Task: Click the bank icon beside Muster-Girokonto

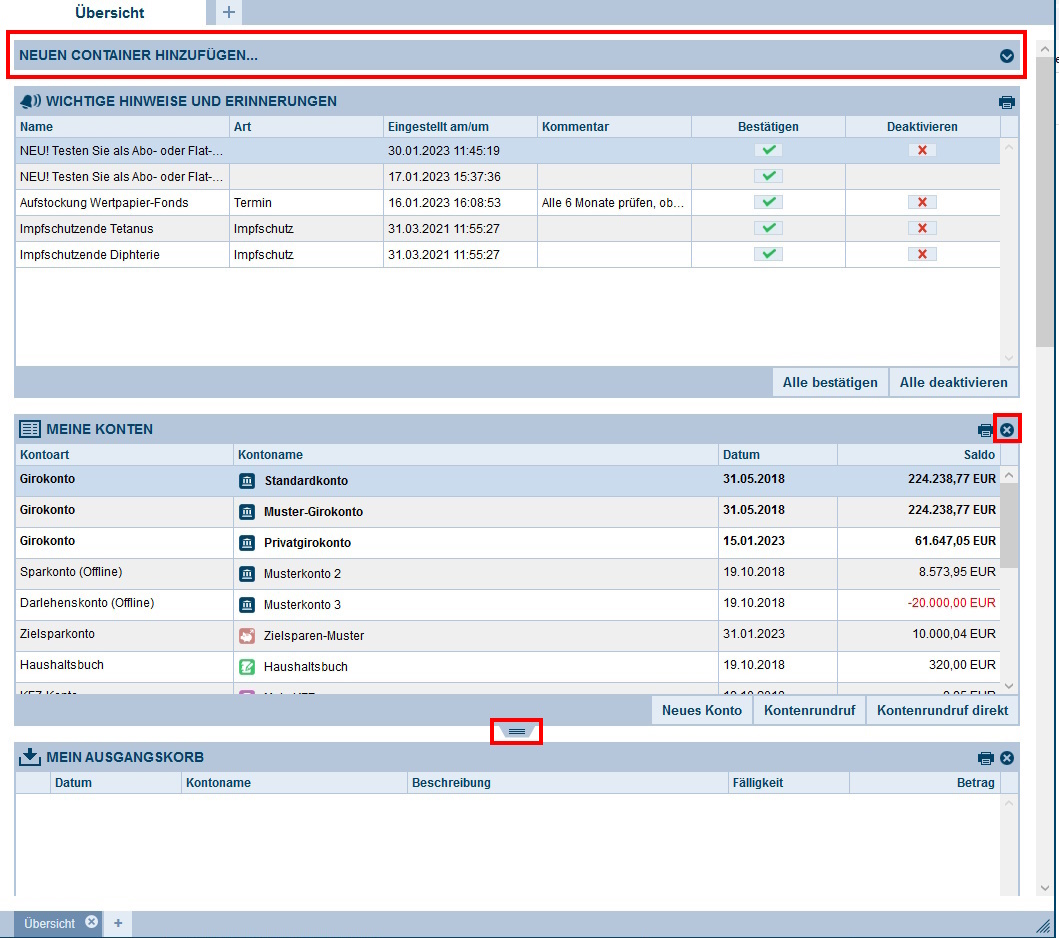Action: [x=247, y=512]
